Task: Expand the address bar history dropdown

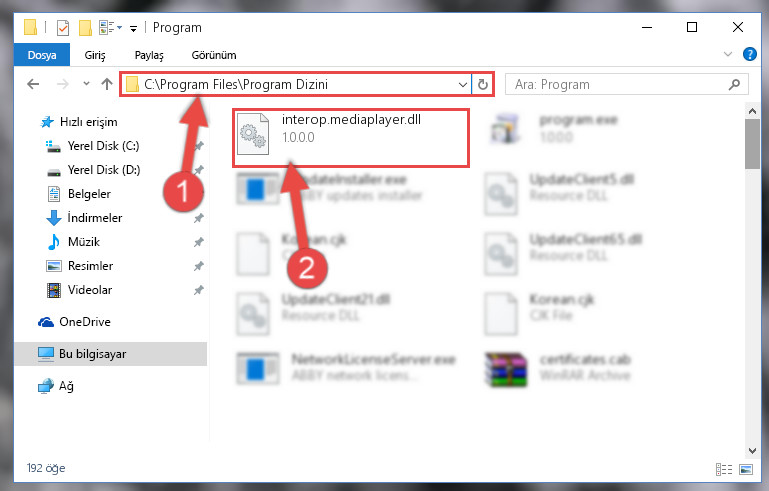Action: click(x=462, y=84)
